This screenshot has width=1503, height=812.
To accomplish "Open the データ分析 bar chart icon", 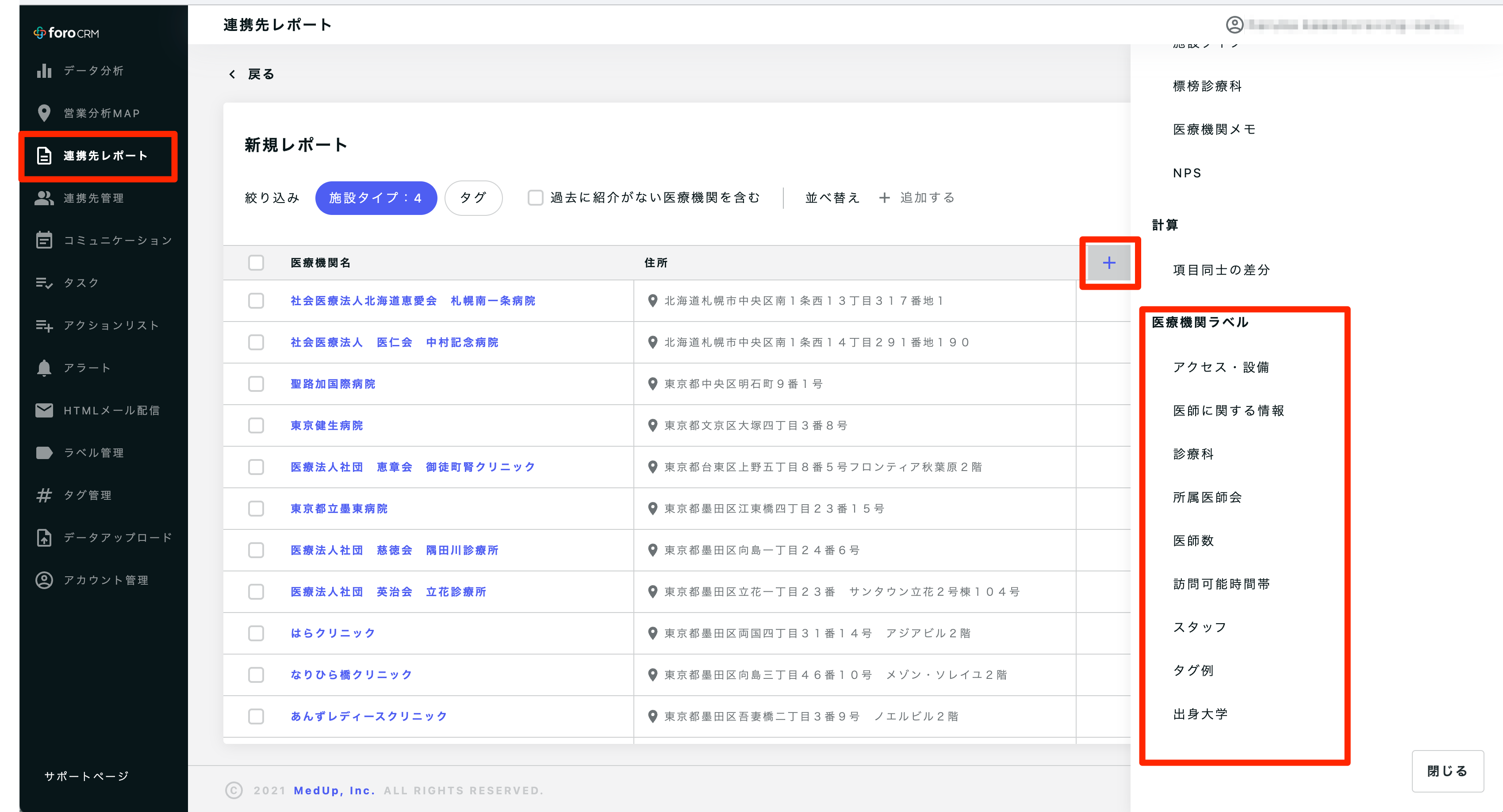I will [44, 71].
